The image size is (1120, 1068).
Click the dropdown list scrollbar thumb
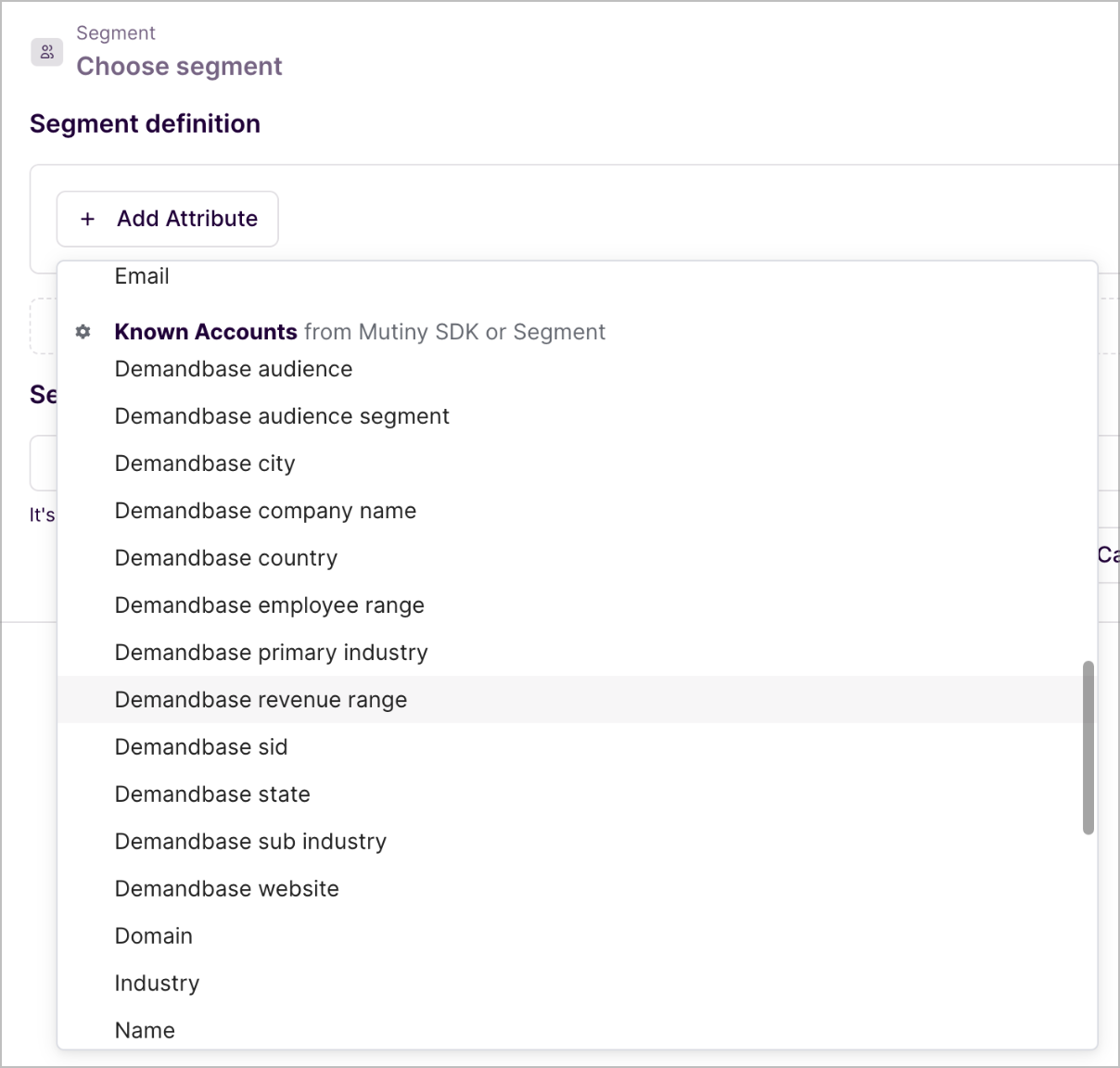(x=1088, y=747)
